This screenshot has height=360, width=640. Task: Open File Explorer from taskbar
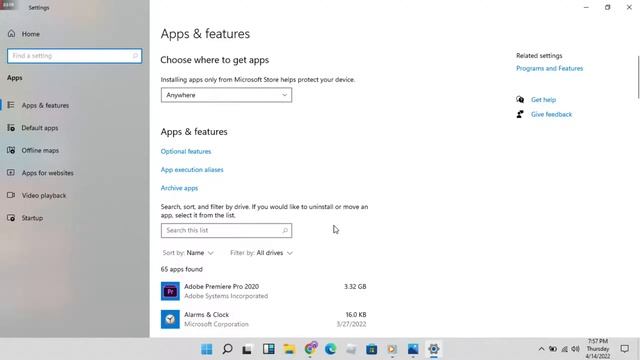[x=289, y=349]
